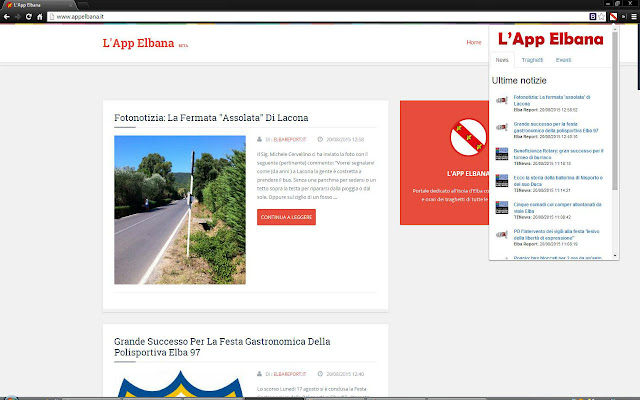Open the popup link Ecco la storia della batterina
This screenshot has height=400, width=640.
click(558, 181)
